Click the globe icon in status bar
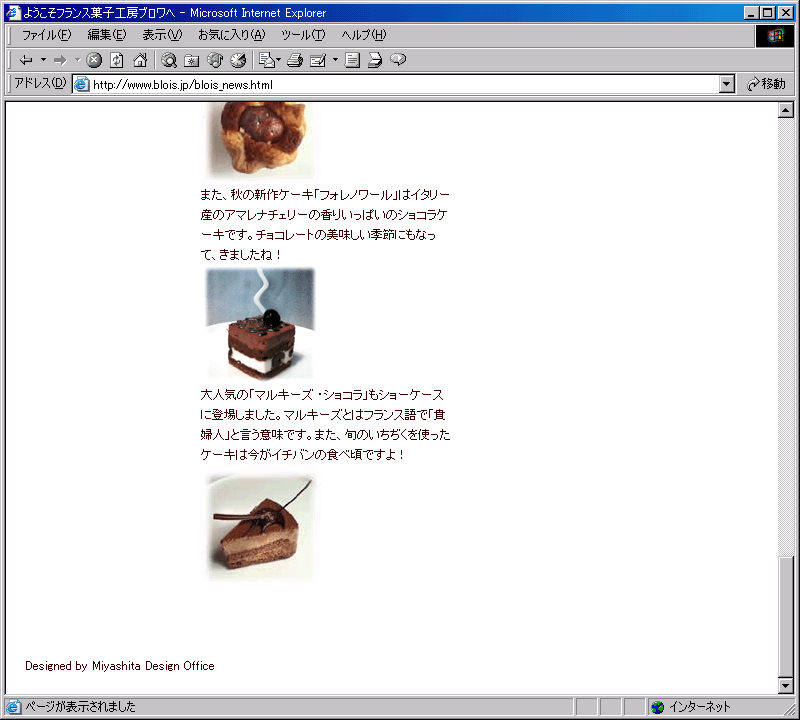 pyautogui.click(x=658, y=707)
